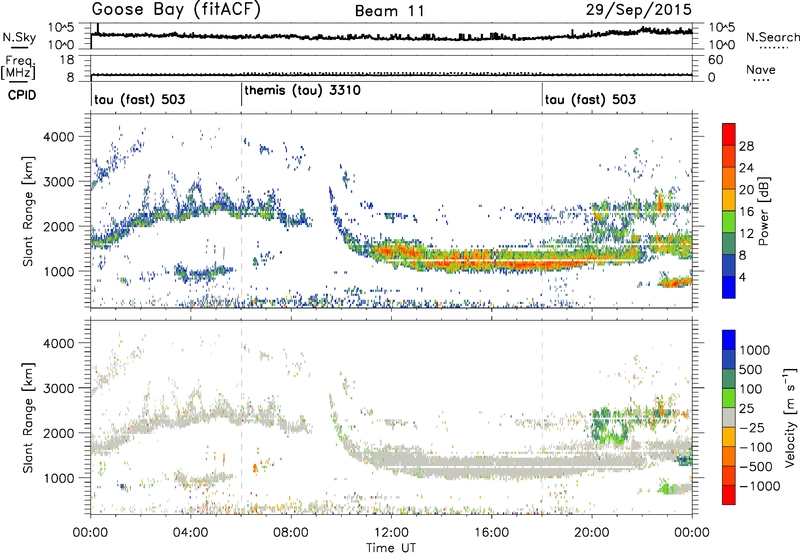This screenshot has height=554, width=800.
Task: Click the noise trace in top N.Sky panel
Action: 391,36
